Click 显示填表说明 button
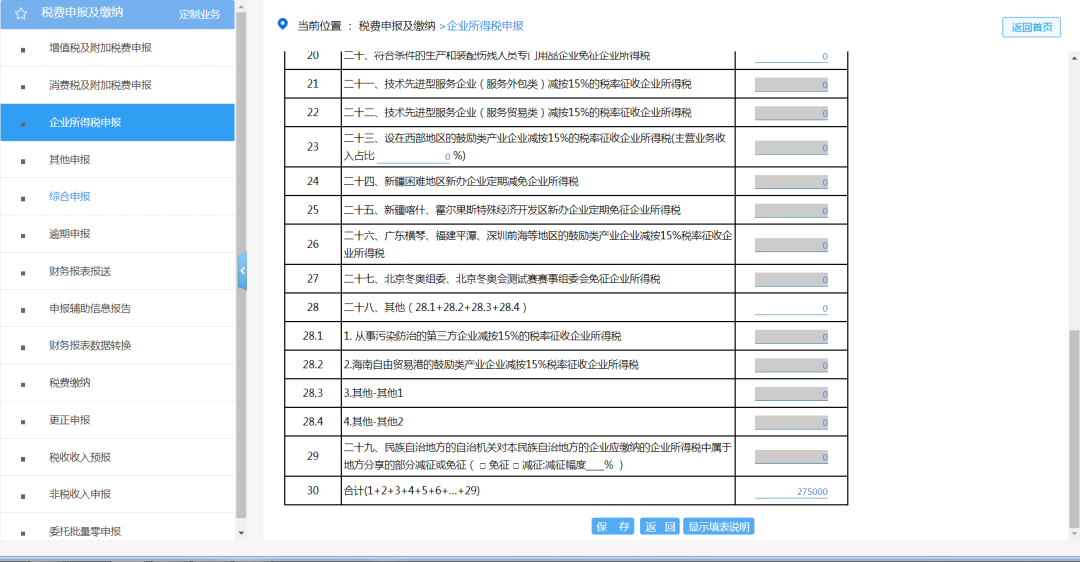Screen dimensions: 1080x562 pyautogui.click(x=718, y=526)
